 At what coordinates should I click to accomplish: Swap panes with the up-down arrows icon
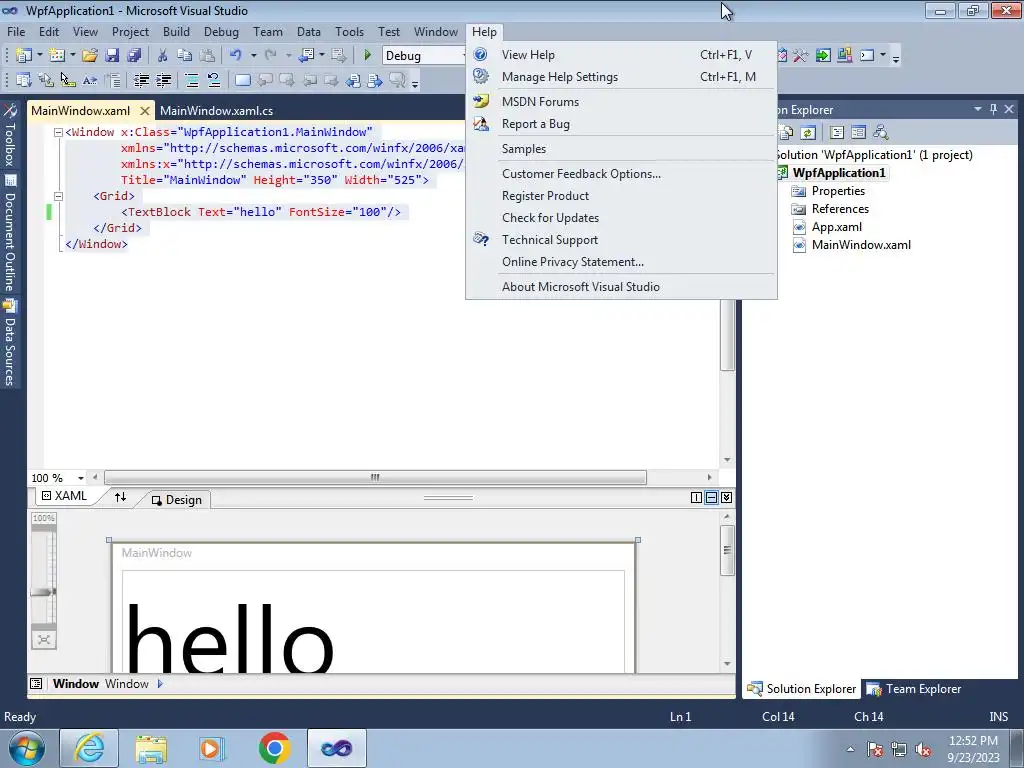tap(120, 498)
